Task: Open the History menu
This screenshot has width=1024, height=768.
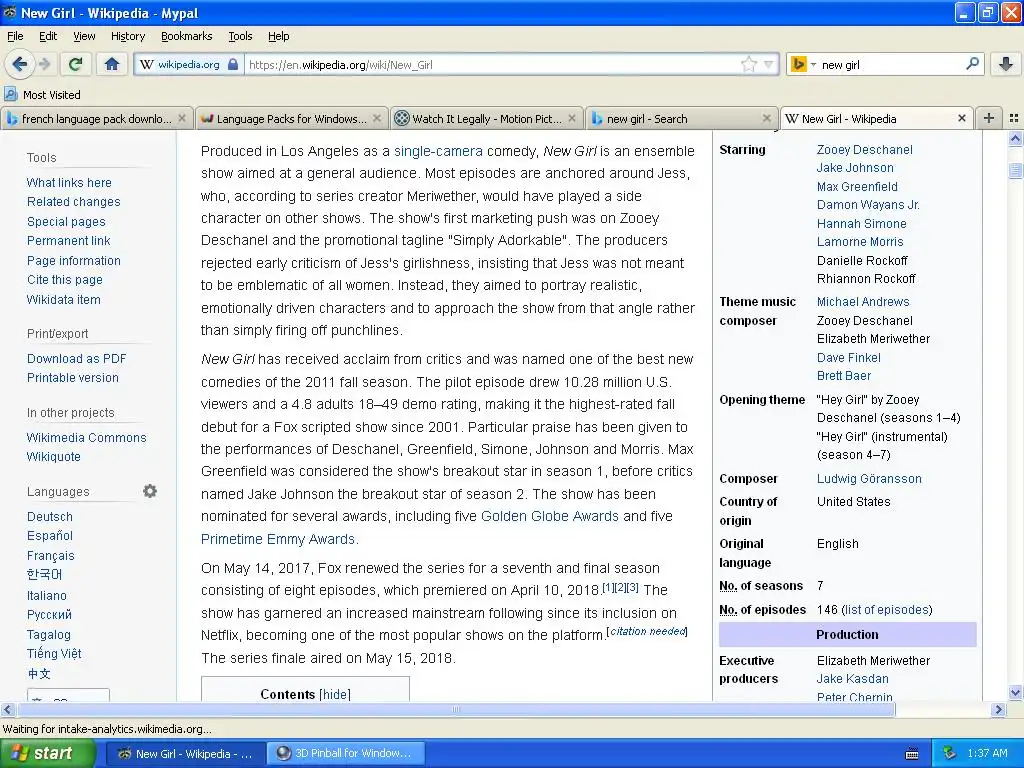Action: (x=127, y=36)
